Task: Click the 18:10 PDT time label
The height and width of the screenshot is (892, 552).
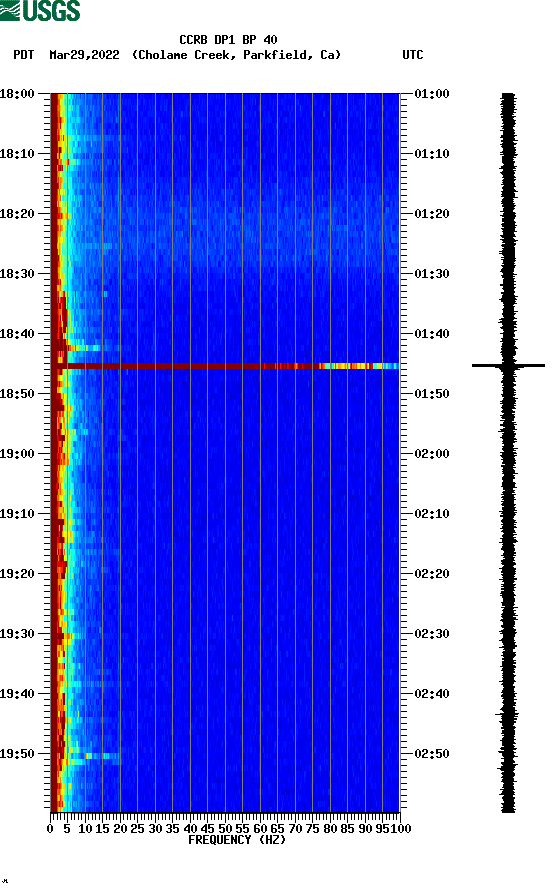Action: click(17, 154)
